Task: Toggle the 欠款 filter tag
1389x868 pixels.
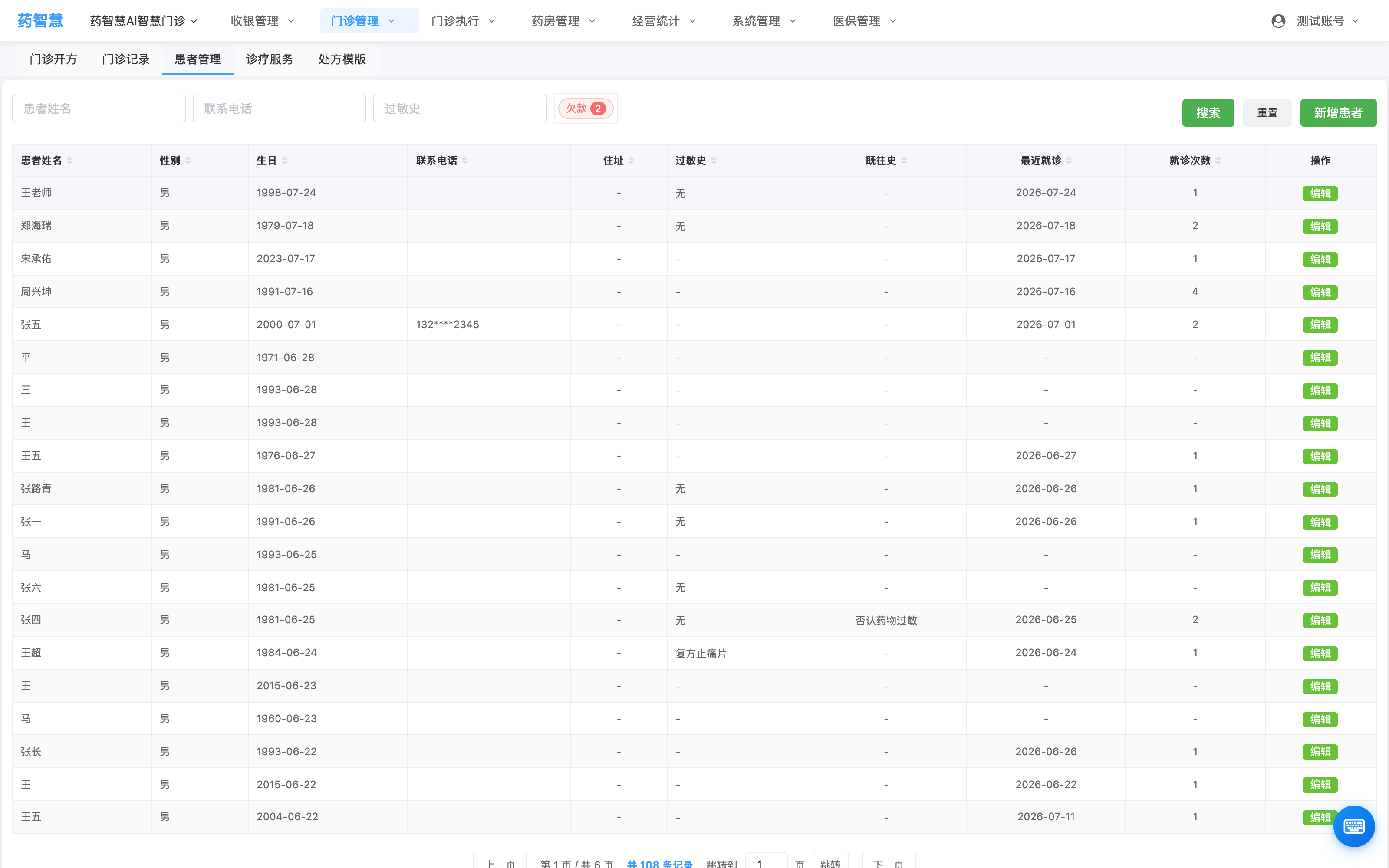Action: click(586, 108)
